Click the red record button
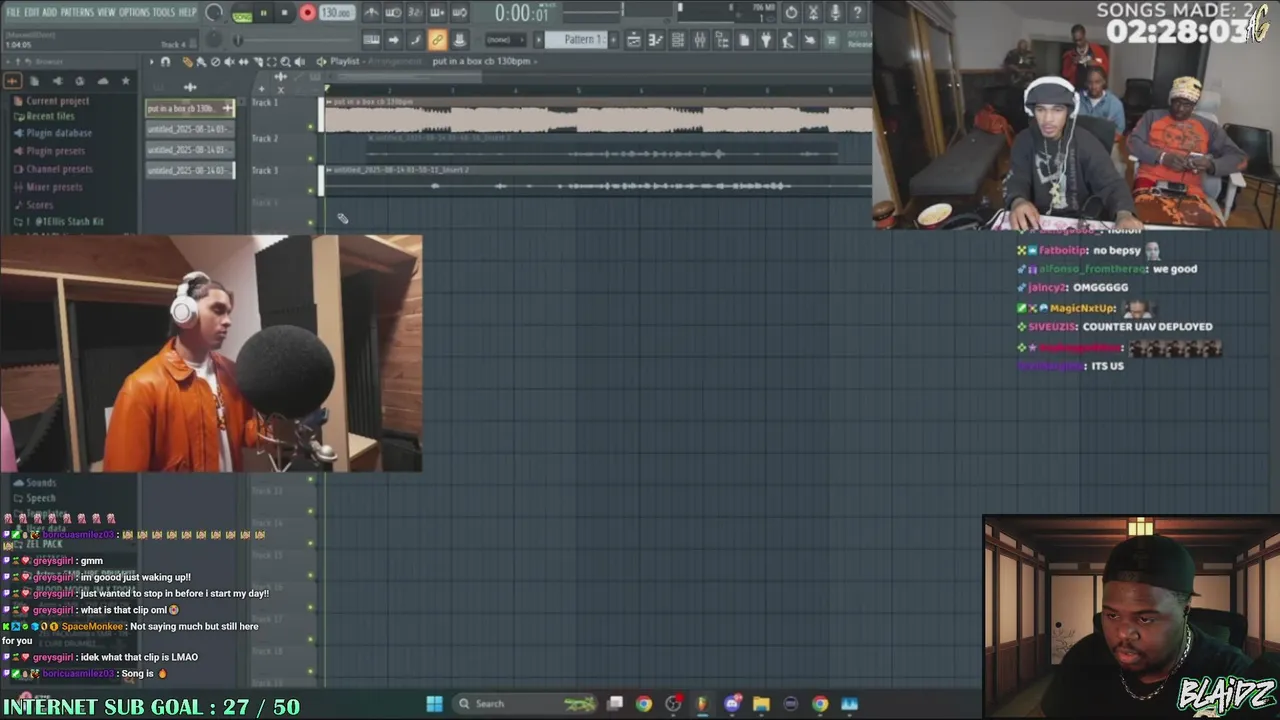 tap(308, 13)
